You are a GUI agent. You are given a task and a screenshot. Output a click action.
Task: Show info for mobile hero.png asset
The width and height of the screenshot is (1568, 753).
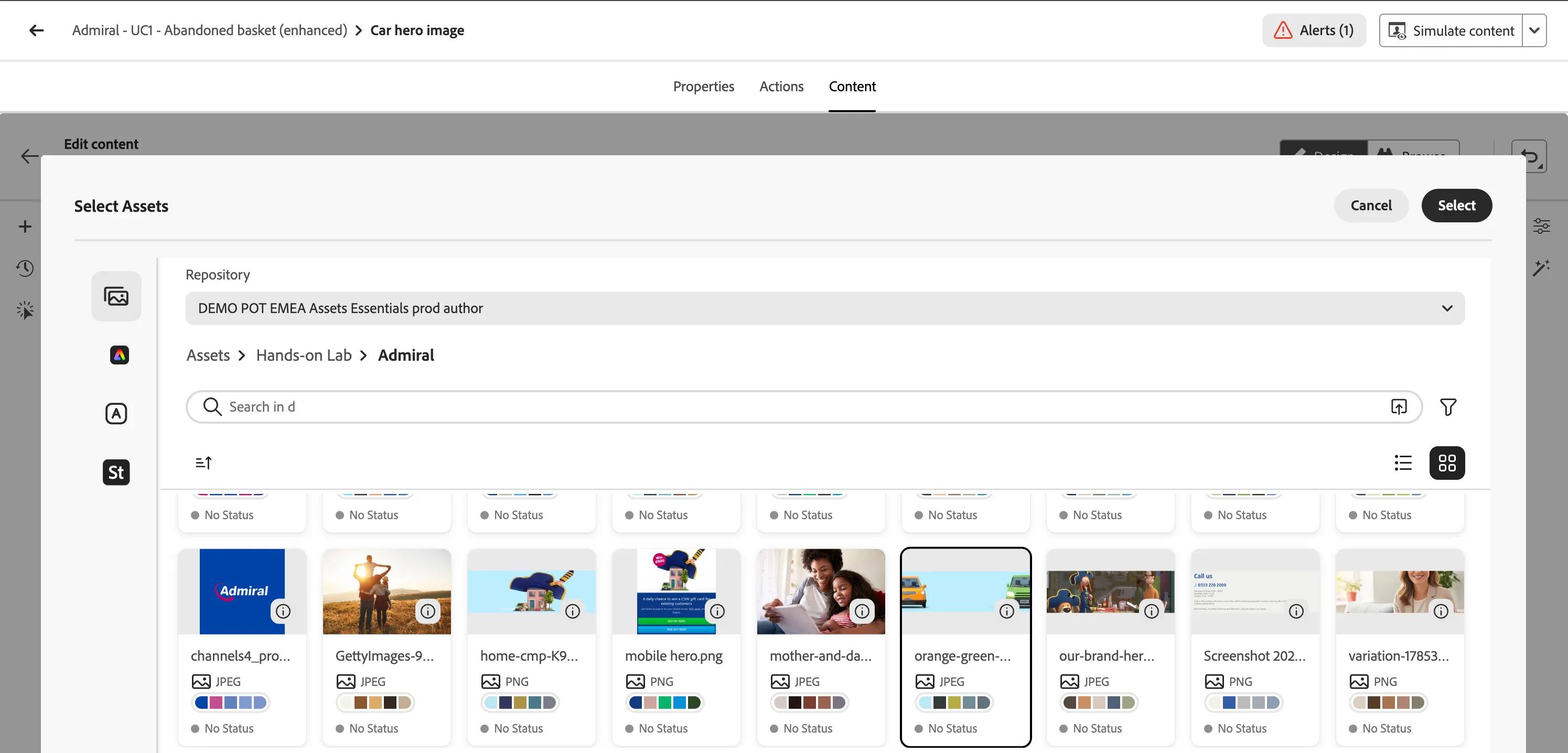[717, 611]
